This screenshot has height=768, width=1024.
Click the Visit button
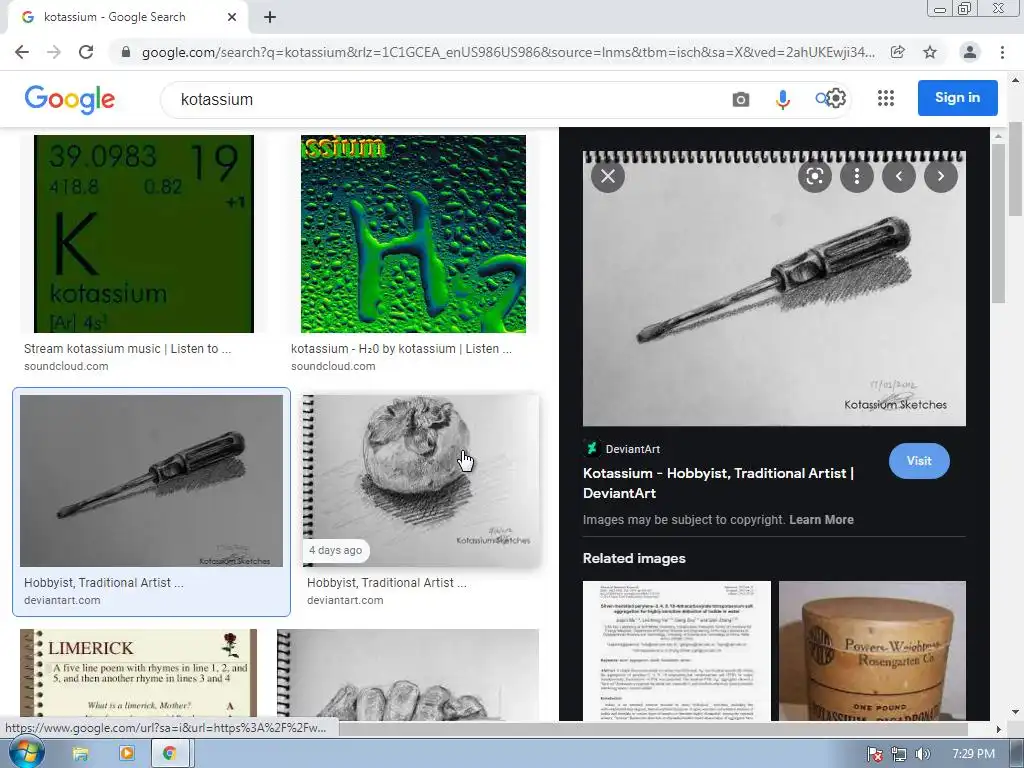919,461
